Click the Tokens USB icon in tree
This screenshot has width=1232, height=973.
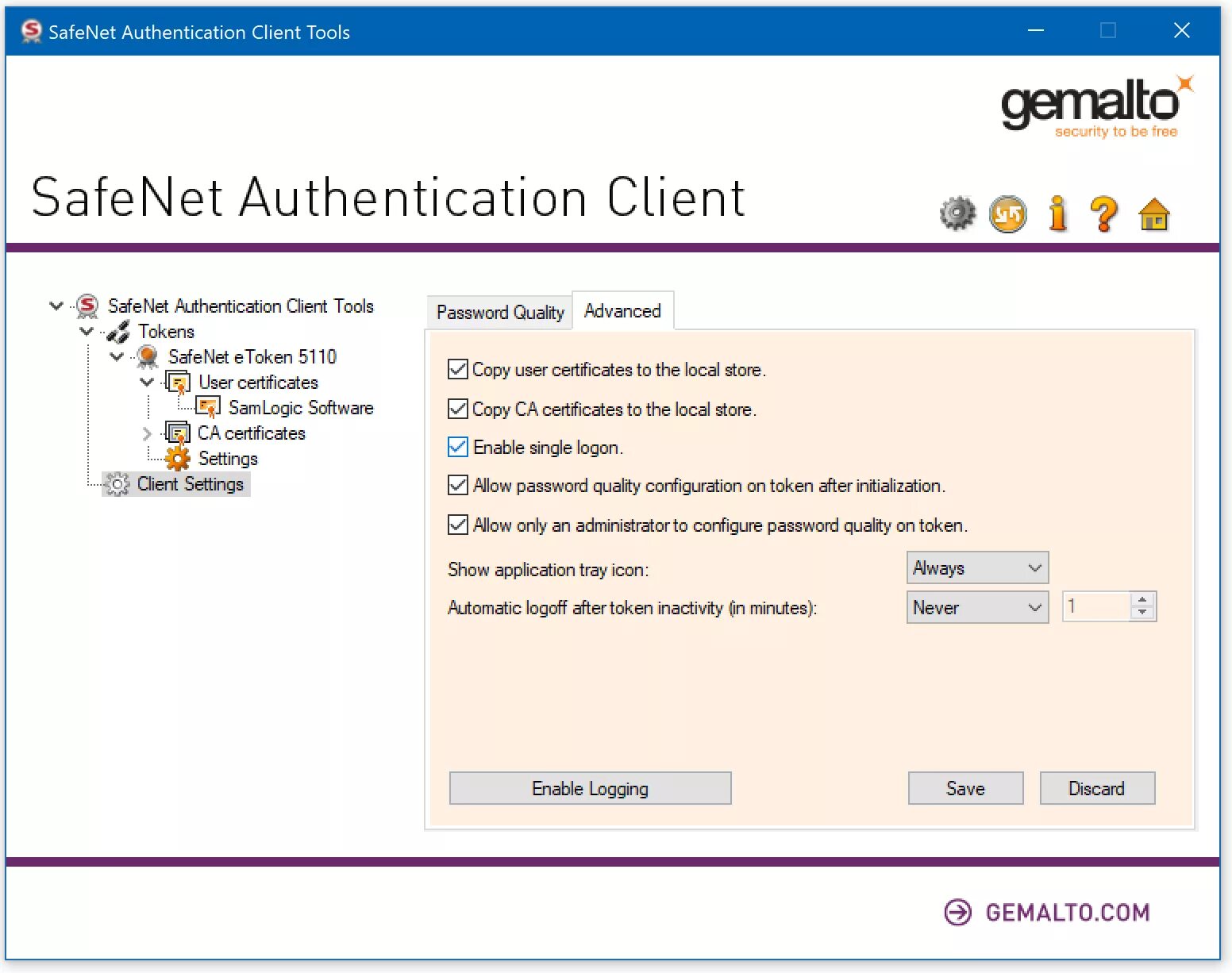[x=118, y=332]
